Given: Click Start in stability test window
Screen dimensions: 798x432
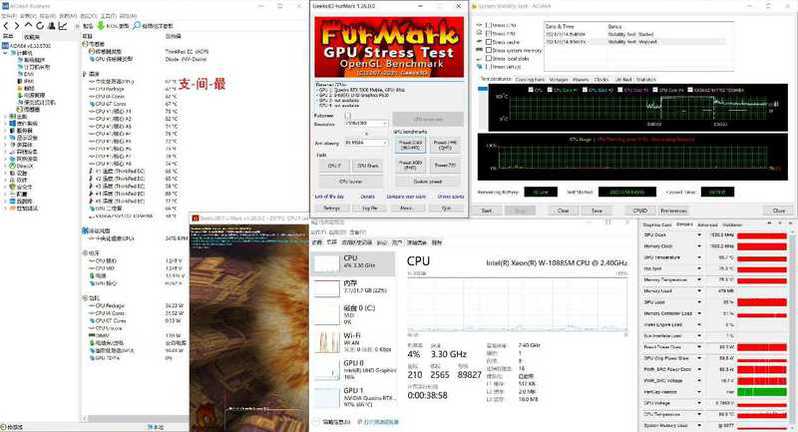Looking at the screenshot, I should [x=487, y=210].
